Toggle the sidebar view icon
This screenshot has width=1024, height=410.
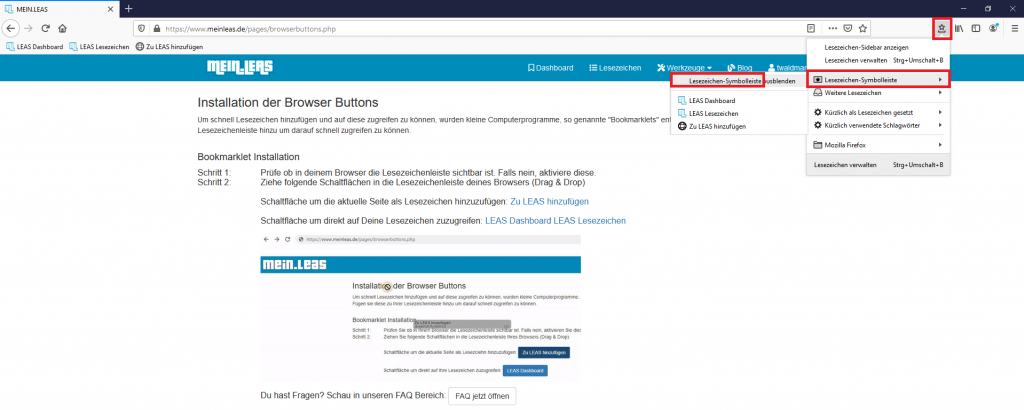tap(976, 28)
